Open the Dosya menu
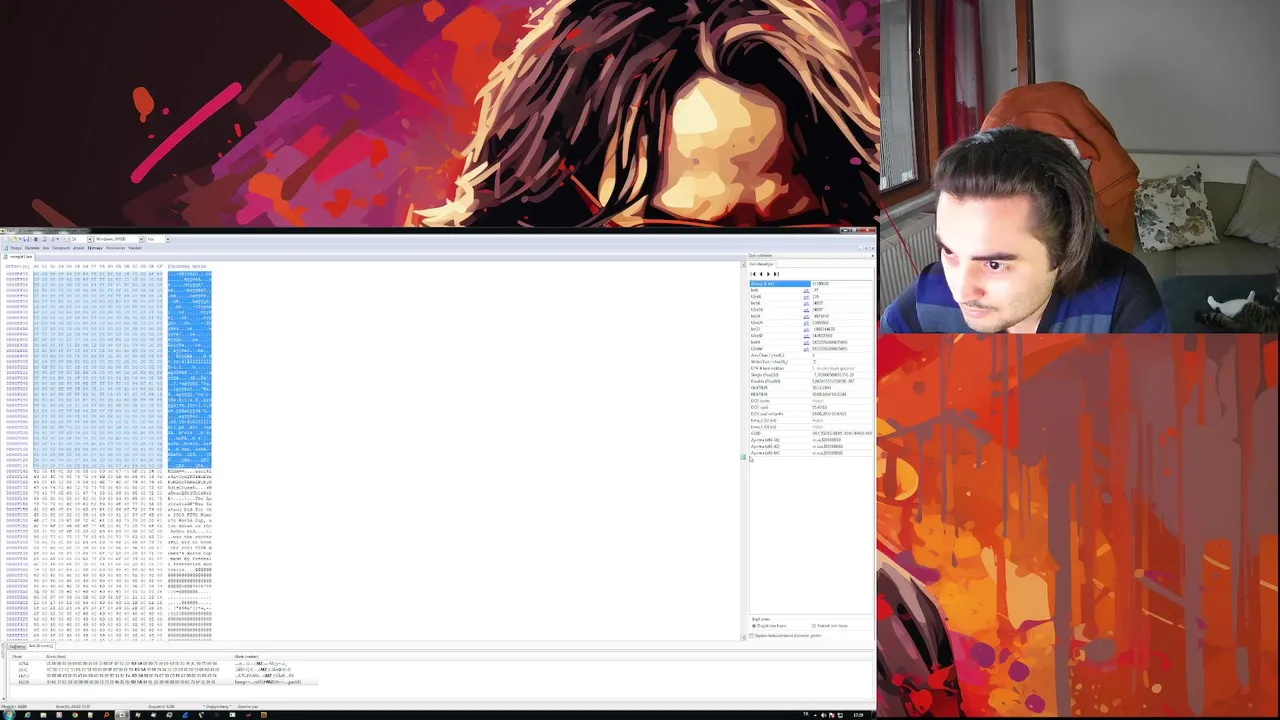 coord(16,248)
